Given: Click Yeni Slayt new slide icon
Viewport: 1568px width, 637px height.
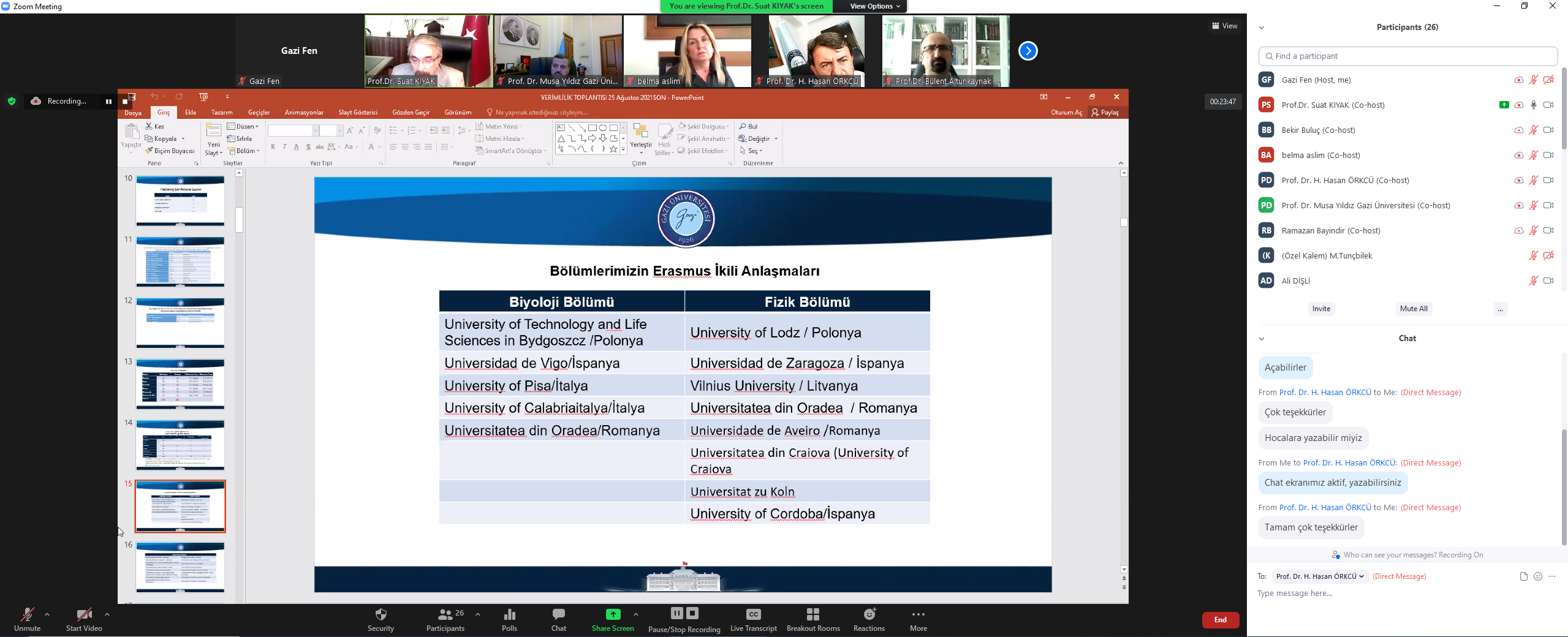Looking at the screenshot, I should click(213, 130).
